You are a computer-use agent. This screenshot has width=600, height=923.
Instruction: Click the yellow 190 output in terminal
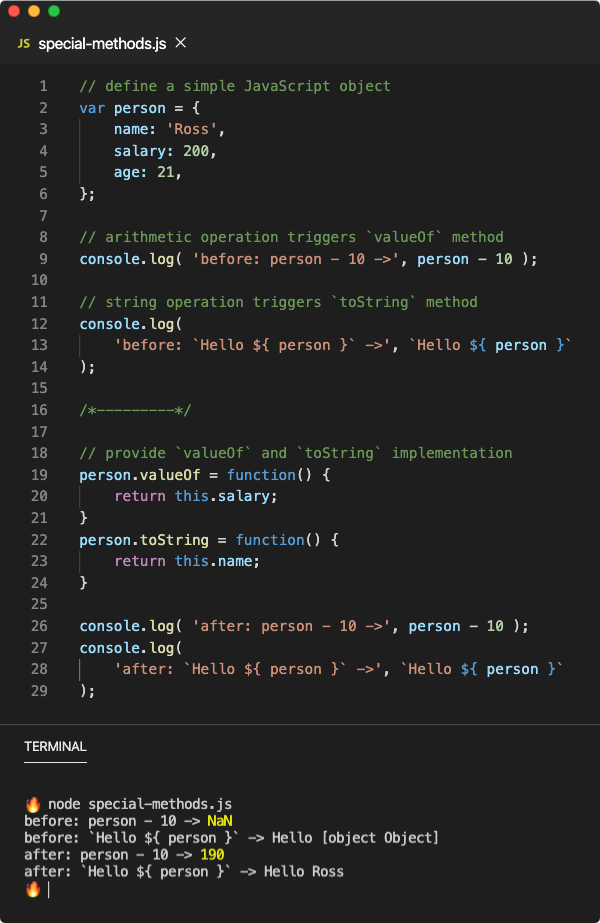point(212,855)
